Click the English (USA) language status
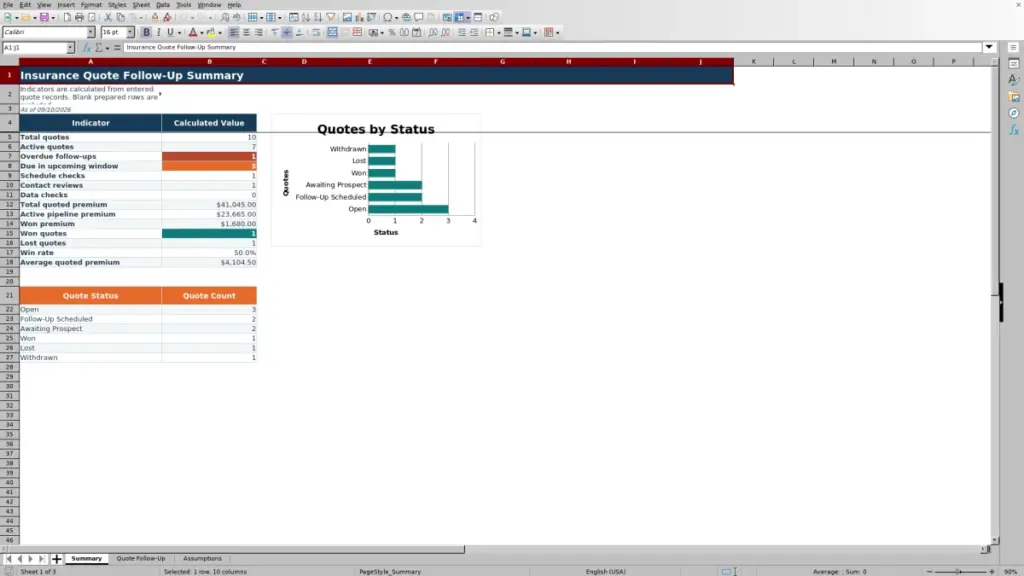1024x576 pixels. (x=605, y=571)
